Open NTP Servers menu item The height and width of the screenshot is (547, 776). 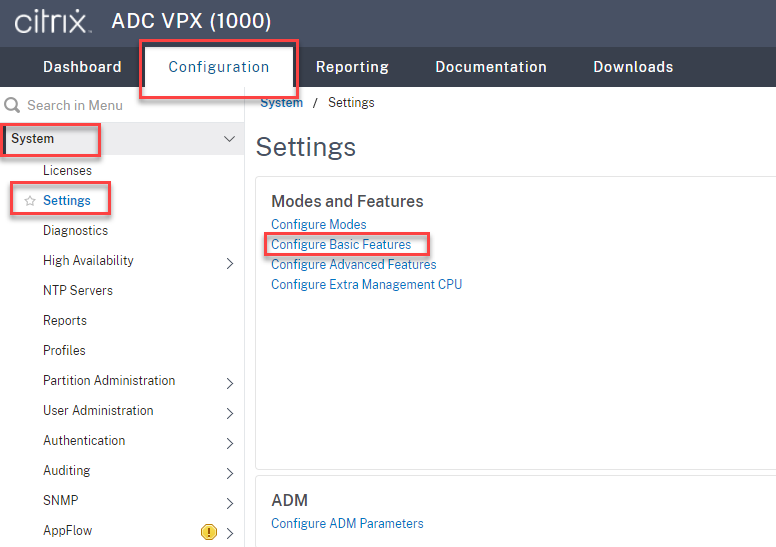(78, 290)
